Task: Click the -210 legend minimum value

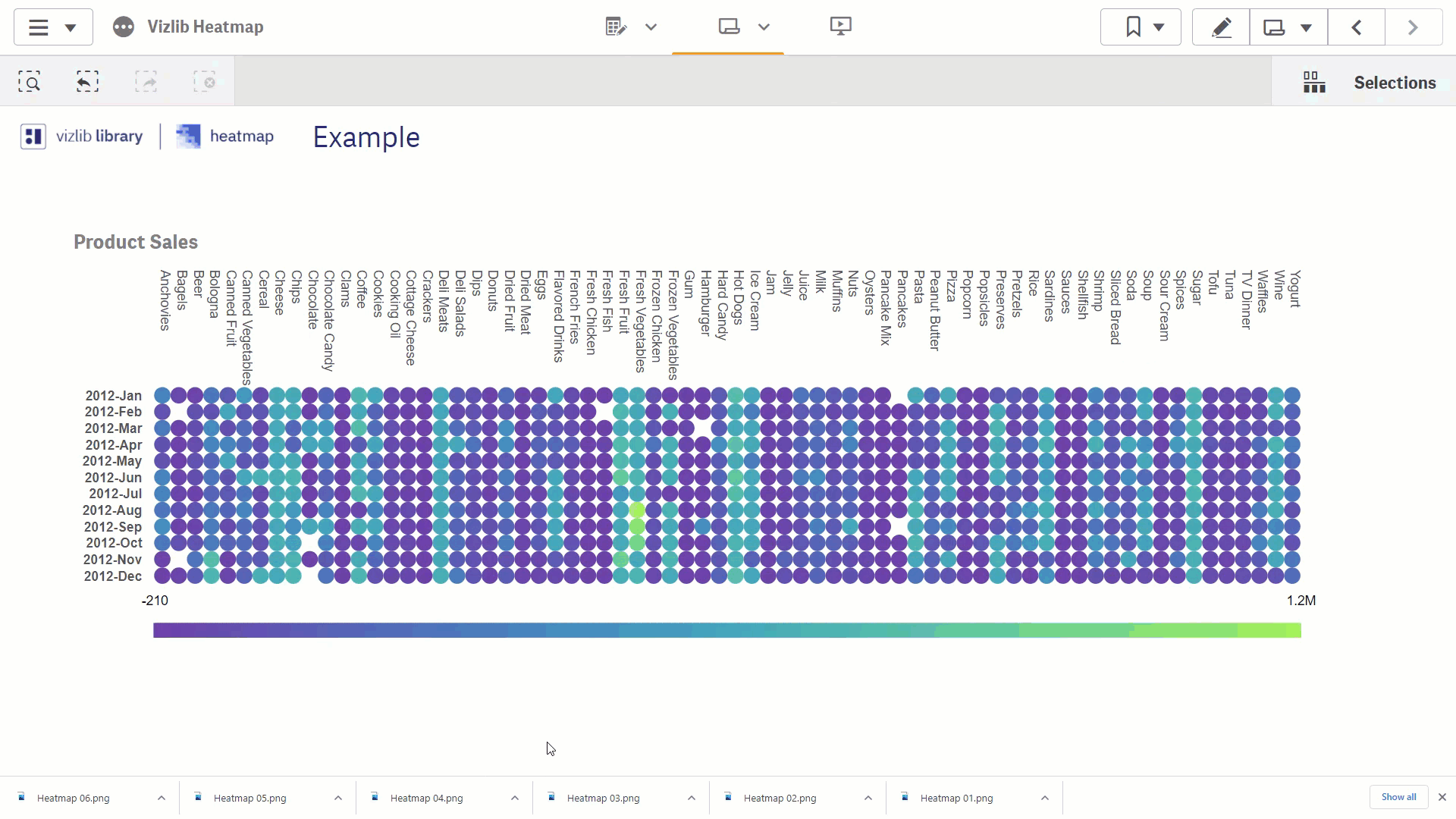Action: coord(155,601)
